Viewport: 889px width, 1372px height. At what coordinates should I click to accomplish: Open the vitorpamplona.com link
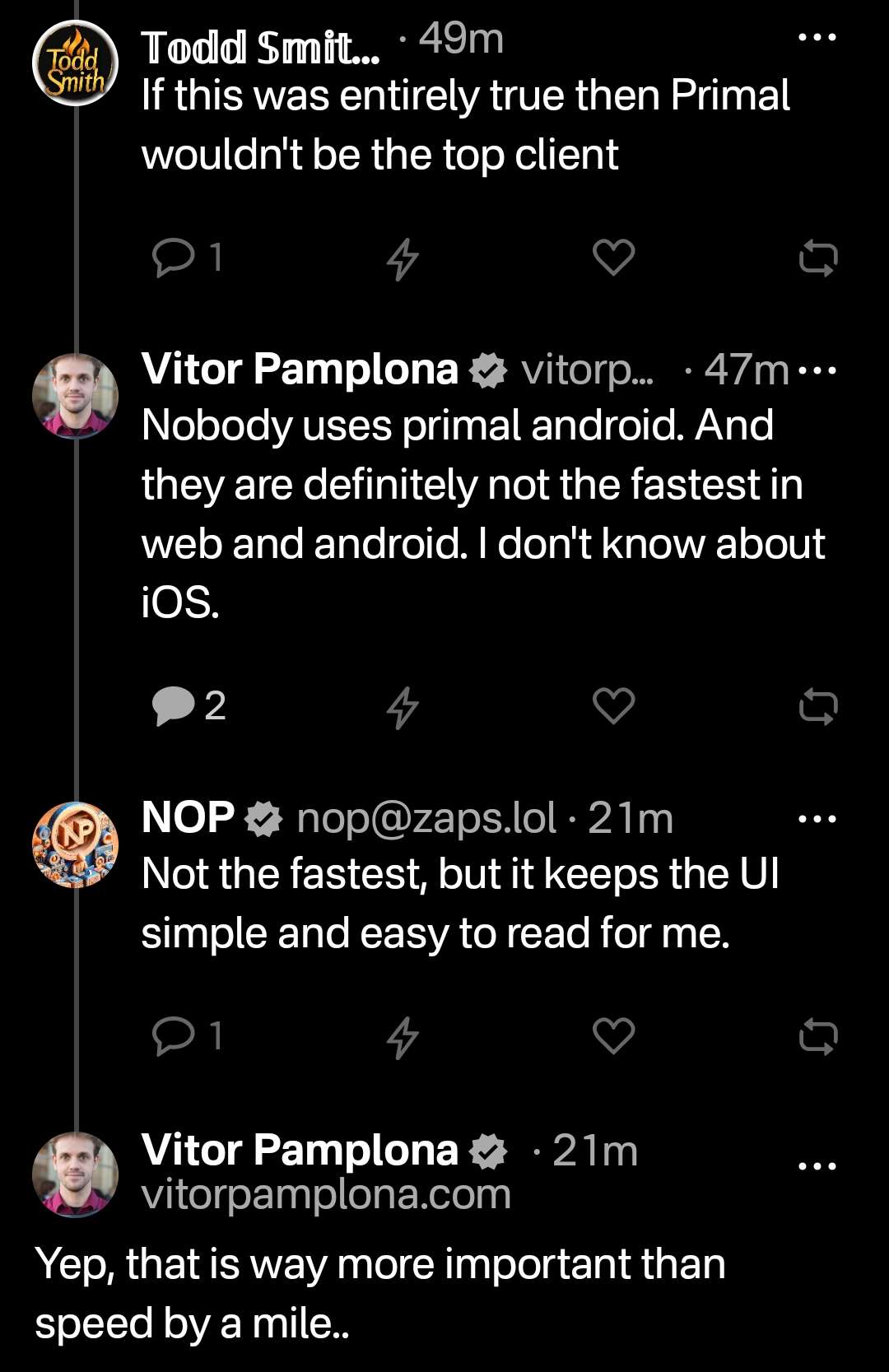coord(326,1194)
